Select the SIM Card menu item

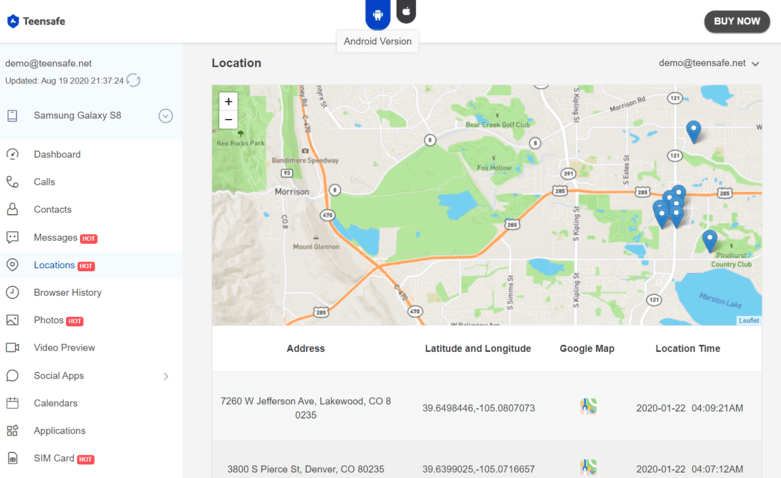54,458
